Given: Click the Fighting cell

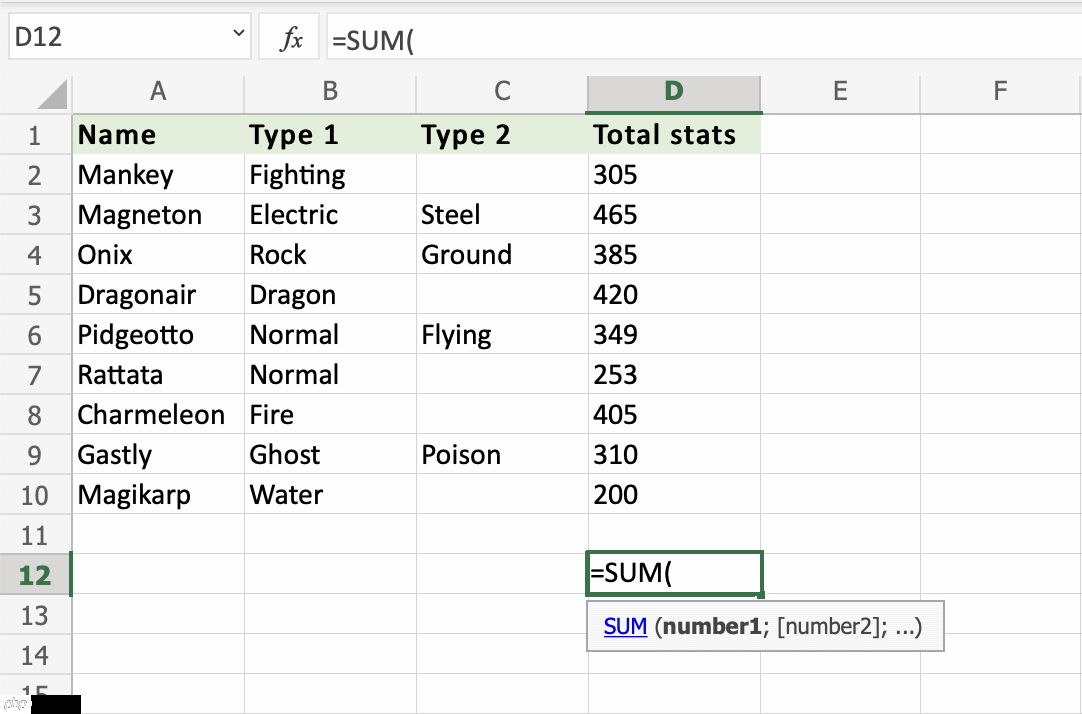Looking at the screenshot, I should pos(330,175).
